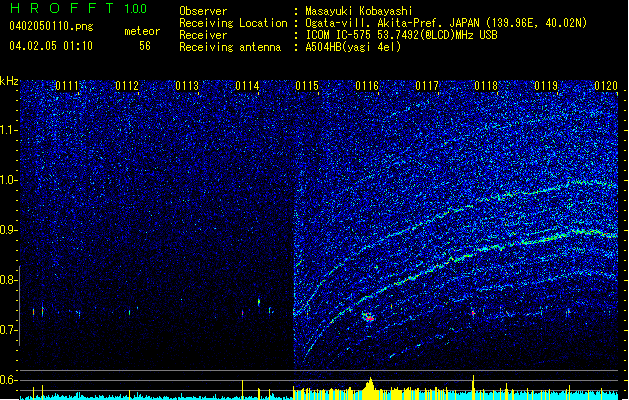Click the tall yellow power peak below 0116
The image size is (629, 400).
(370, 388)
